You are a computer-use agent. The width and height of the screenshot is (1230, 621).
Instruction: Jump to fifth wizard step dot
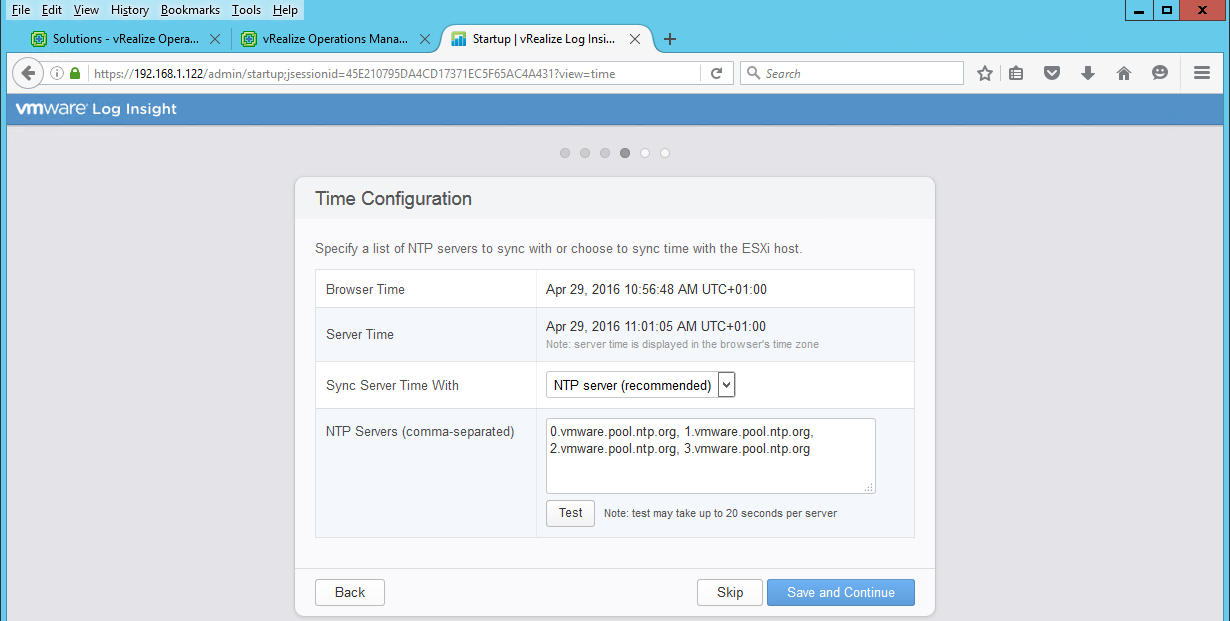(x=645, y=153)
